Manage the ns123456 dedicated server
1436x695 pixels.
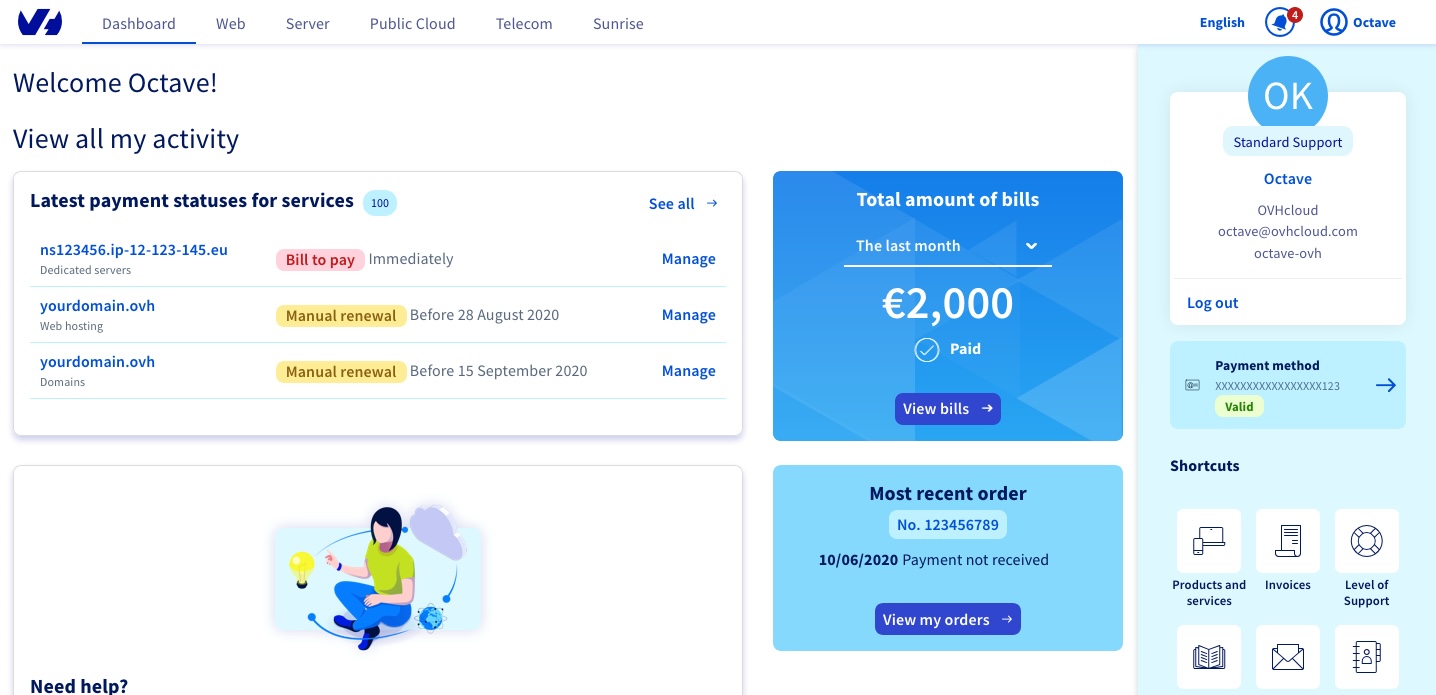click(688, 259)
